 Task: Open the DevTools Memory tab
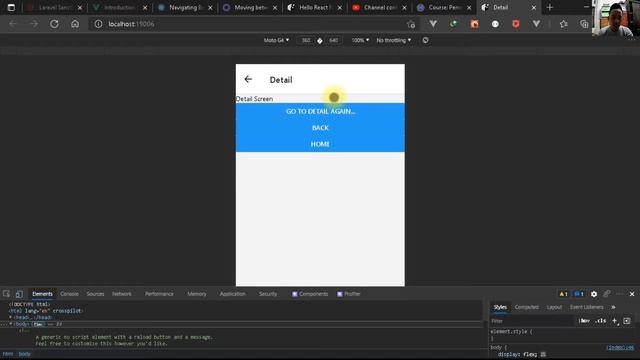click(197, 294)
